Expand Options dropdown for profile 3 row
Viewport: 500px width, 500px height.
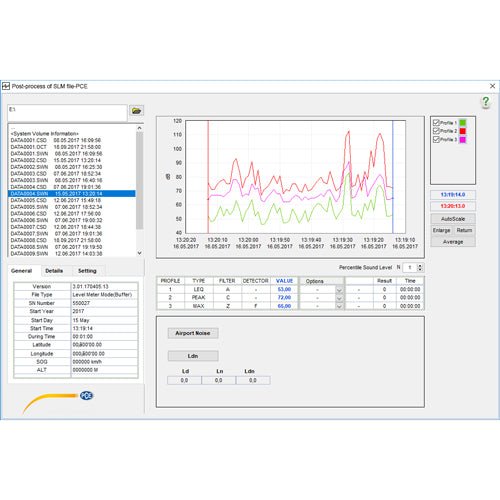[x=339, y=306]
